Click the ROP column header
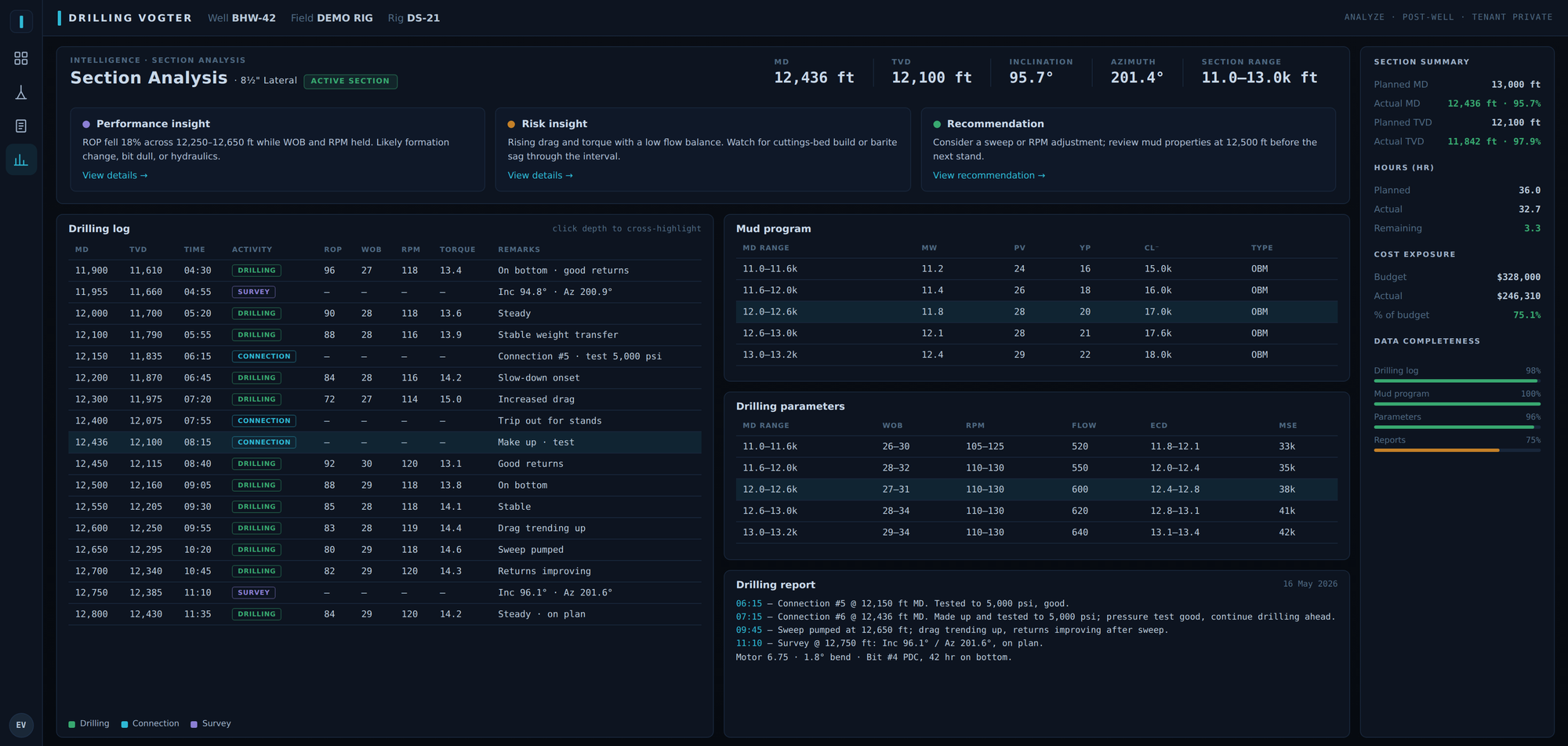The image size is (1568, 746). pos(333,249)
